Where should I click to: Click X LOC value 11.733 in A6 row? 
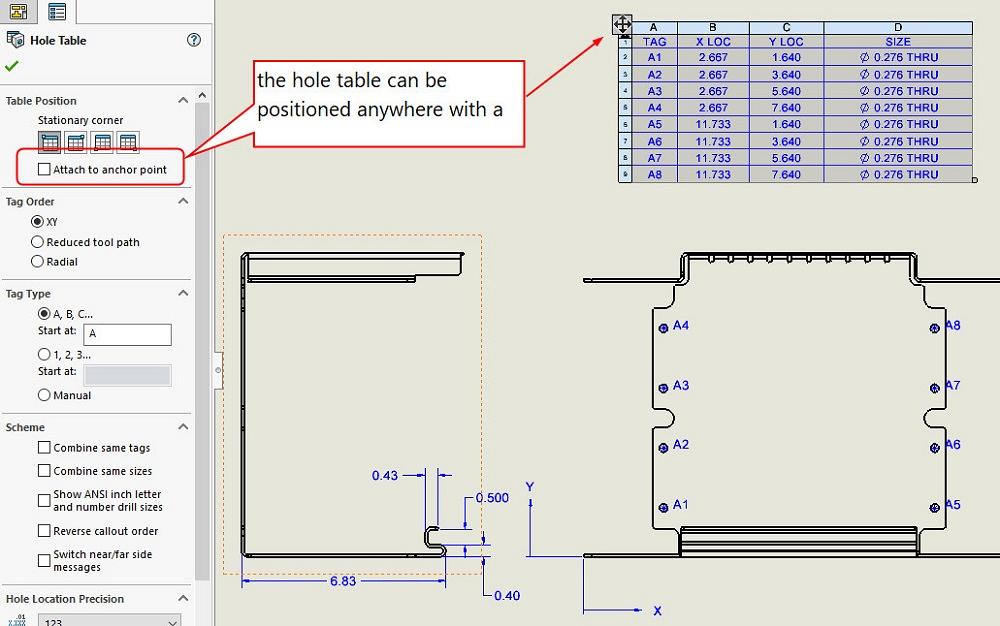tap(713, 142)
